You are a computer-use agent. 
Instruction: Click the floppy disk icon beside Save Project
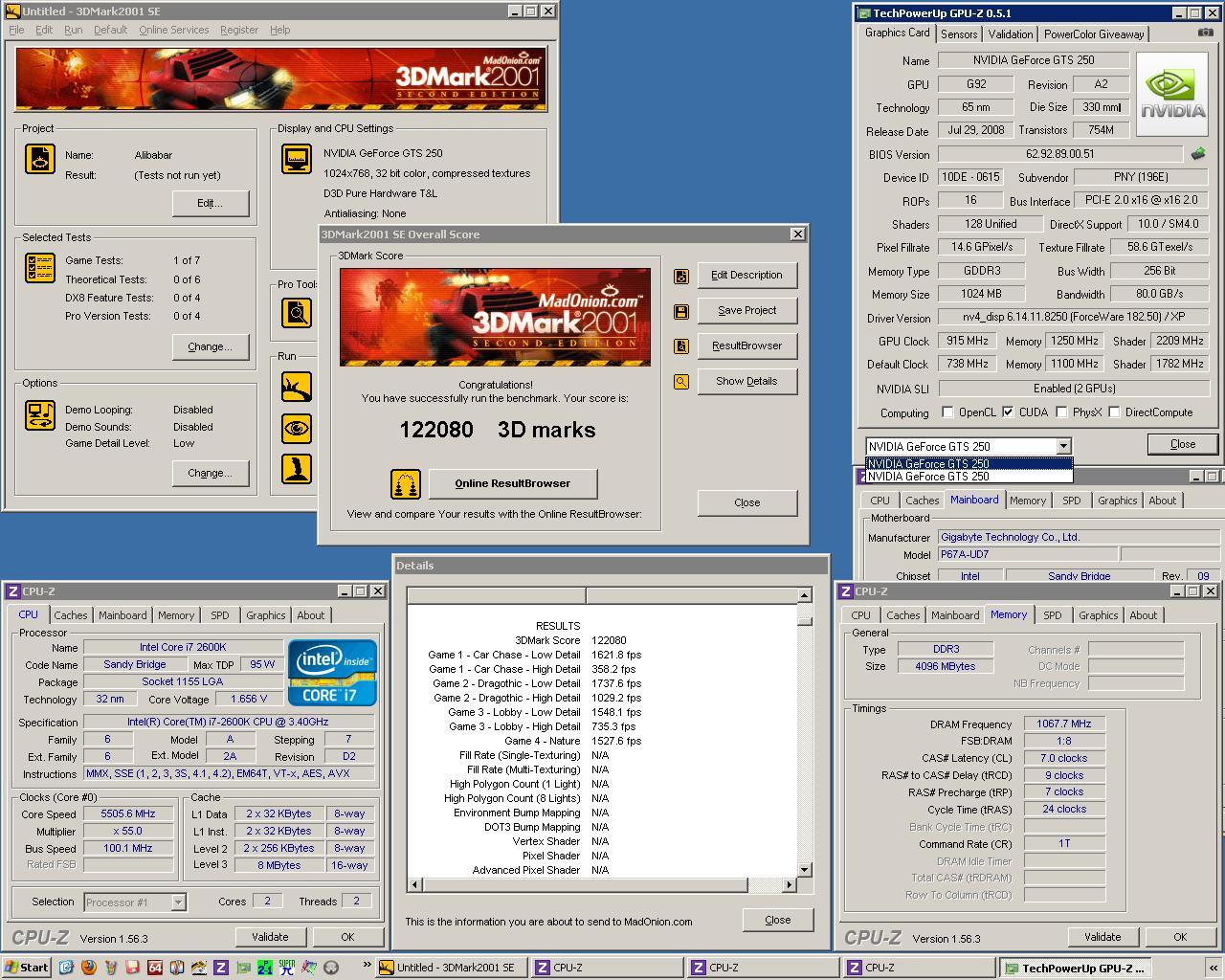tap(681, 311)
